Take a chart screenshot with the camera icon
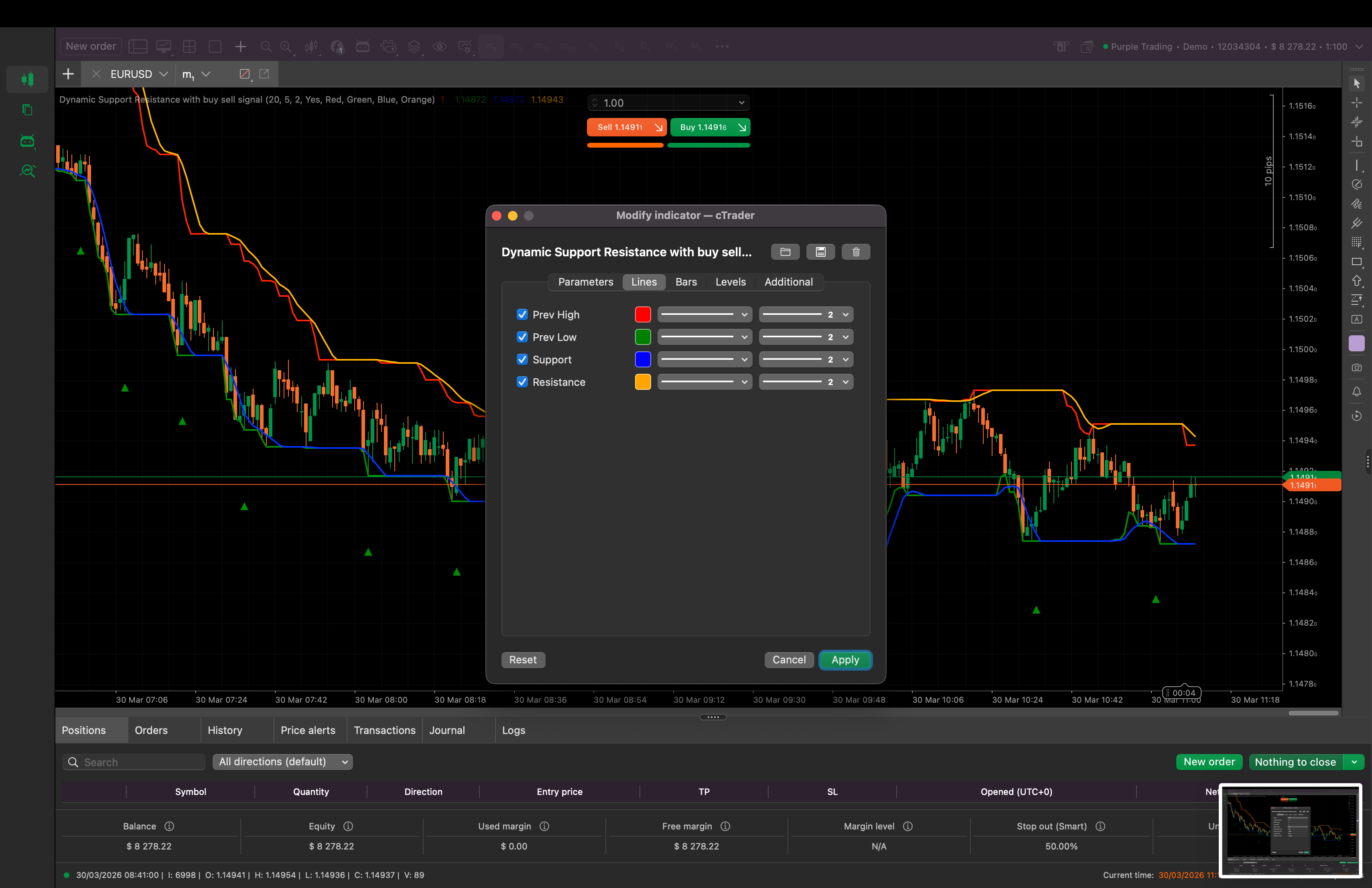The width and height of the screenshot is (1372, 888). click(x=1357, y=368)
